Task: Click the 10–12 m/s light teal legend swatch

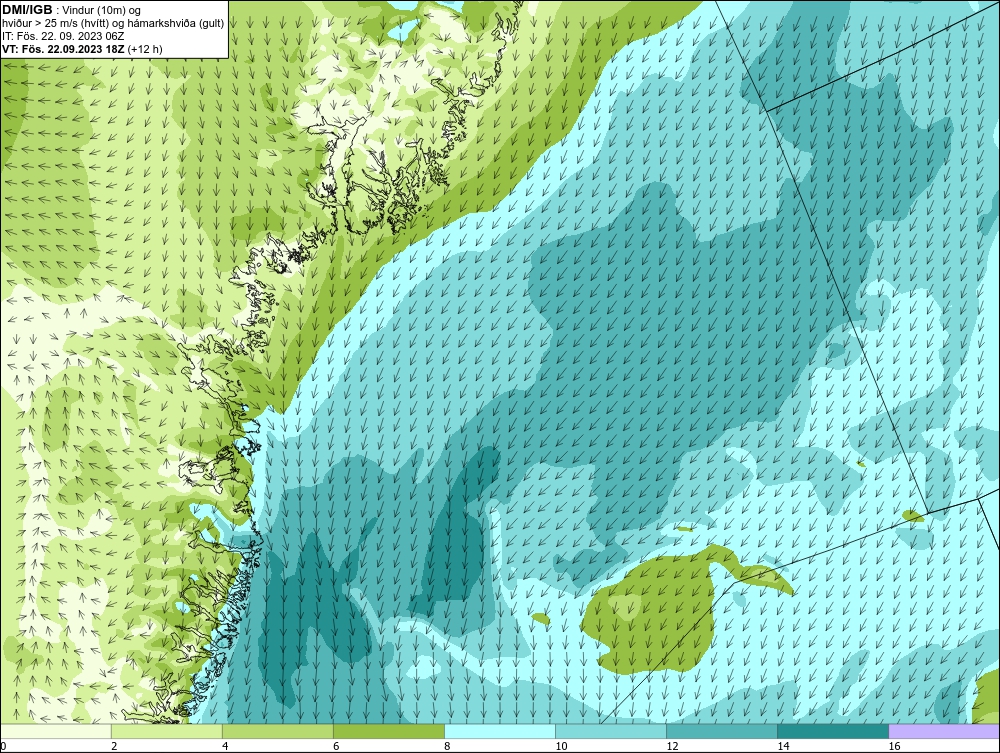Action: point(611,731)
